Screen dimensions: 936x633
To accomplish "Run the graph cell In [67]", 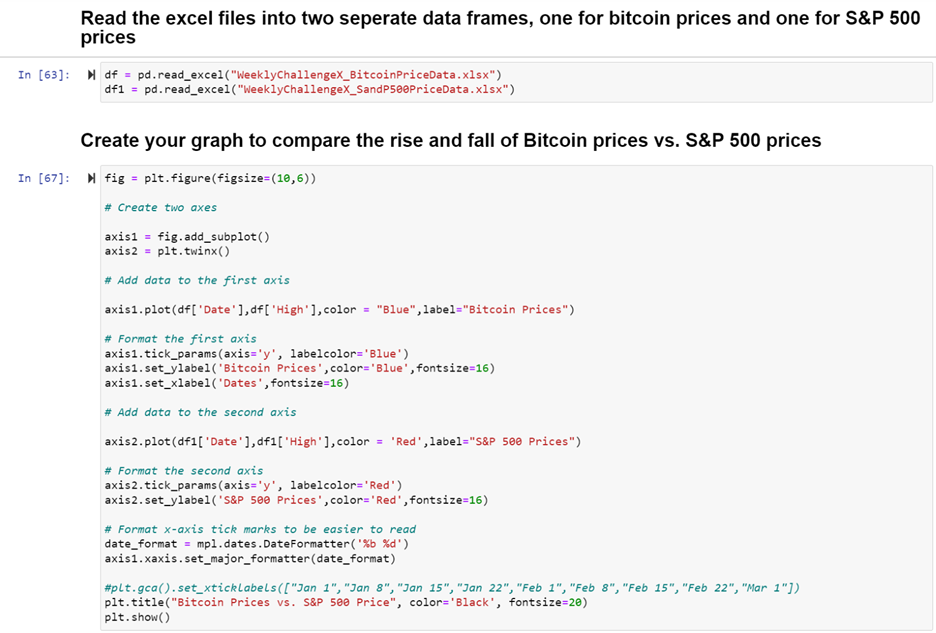I will [x=93, y=178].
